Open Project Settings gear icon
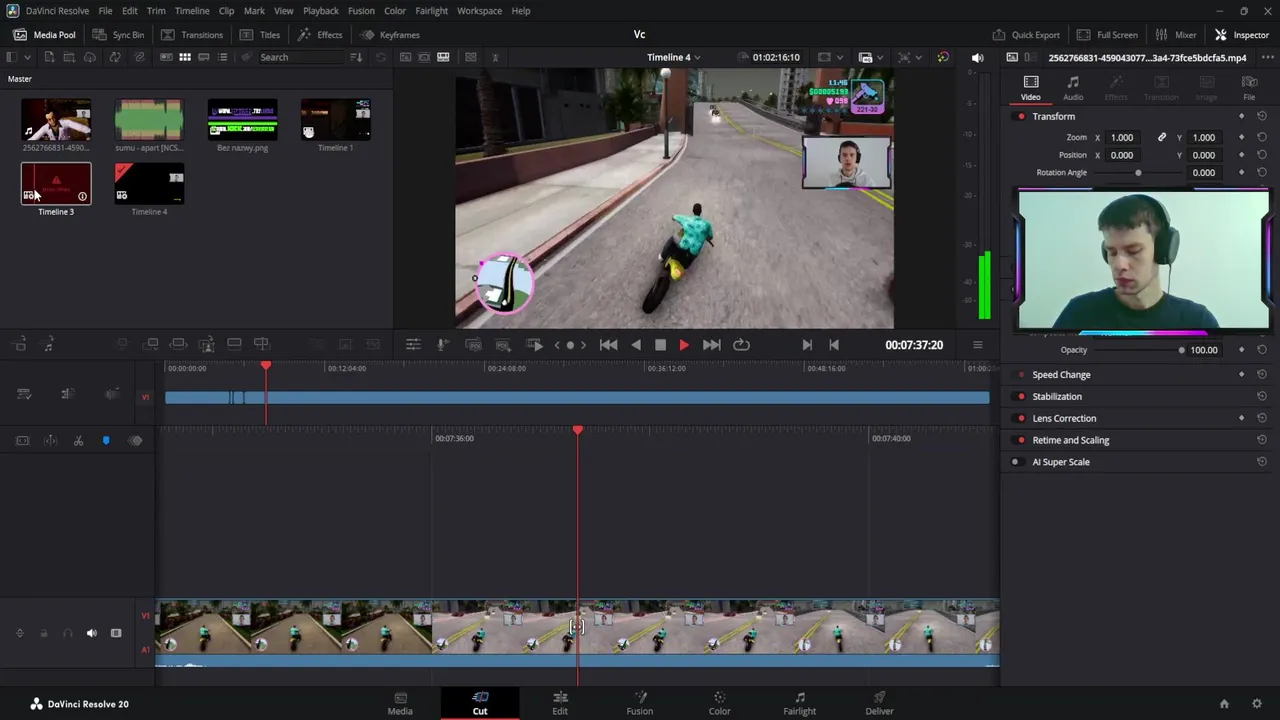 1257,704
